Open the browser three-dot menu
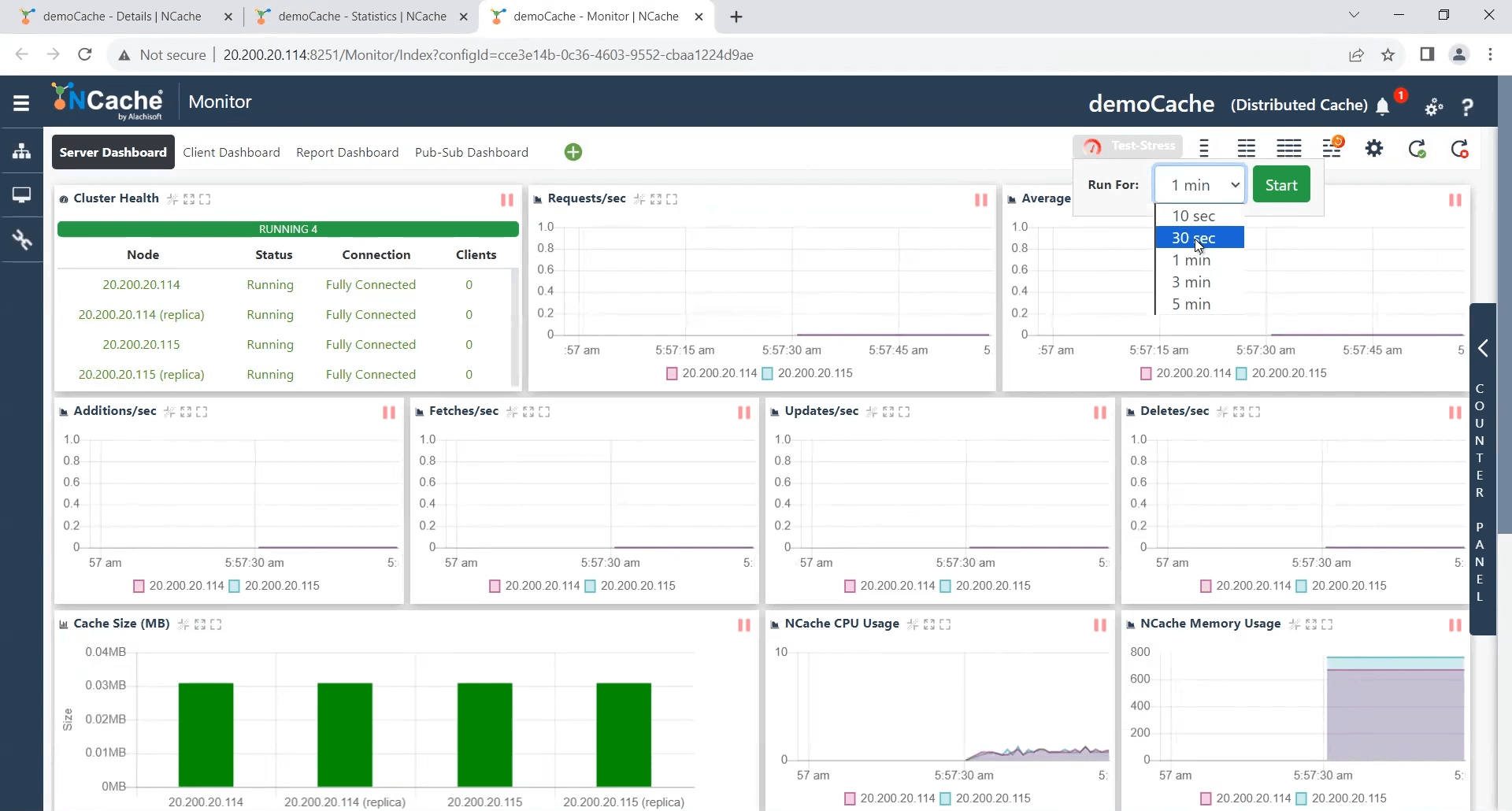1512x811 pixels. pyautogui.click(x=1490, y=54)
